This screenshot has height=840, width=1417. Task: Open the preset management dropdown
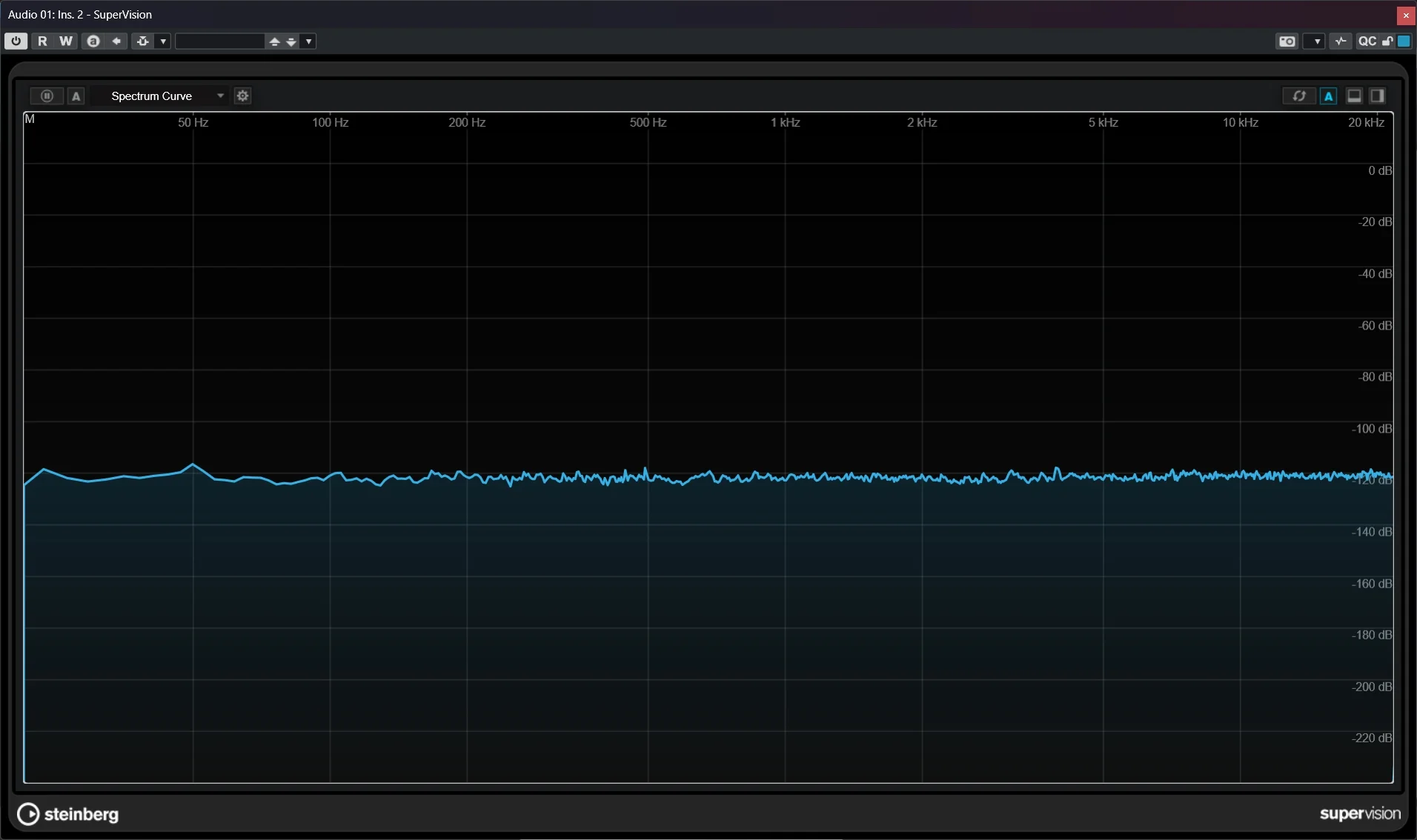[309, 41]
